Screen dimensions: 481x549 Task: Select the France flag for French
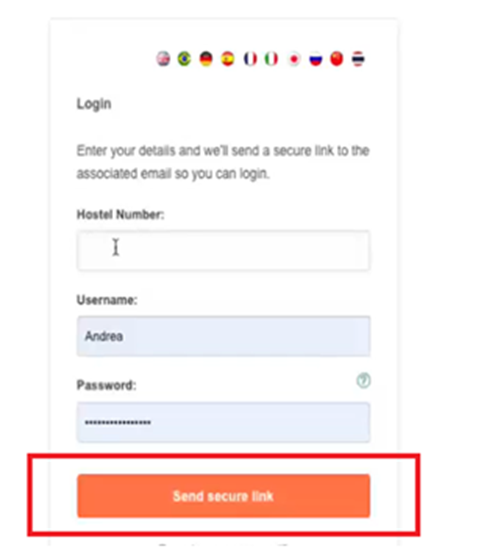point(250,58)
